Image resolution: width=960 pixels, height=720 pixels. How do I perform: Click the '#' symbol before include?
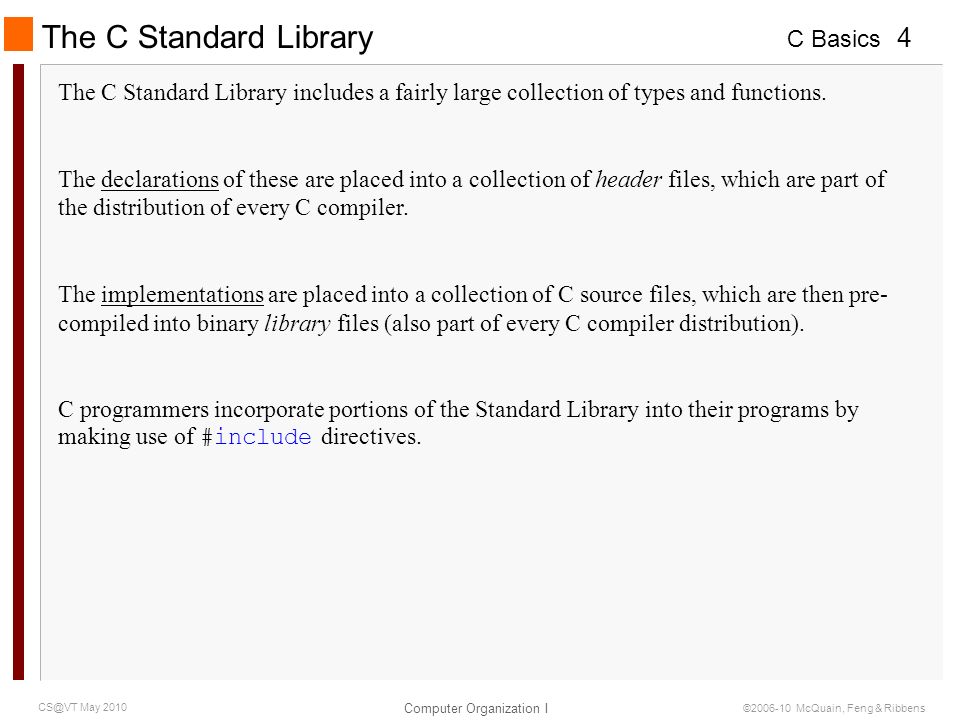tap(208, 437)
